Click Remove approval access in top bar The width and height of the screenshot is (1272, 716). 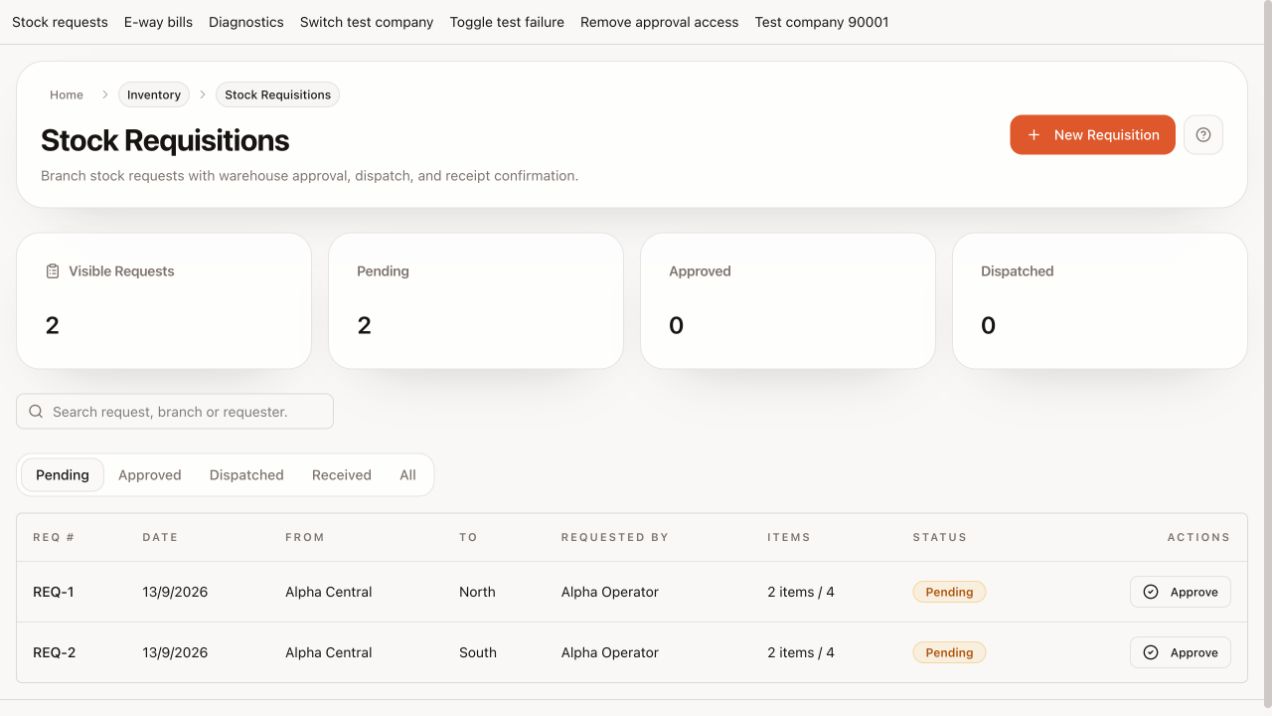tap(659, 22)
